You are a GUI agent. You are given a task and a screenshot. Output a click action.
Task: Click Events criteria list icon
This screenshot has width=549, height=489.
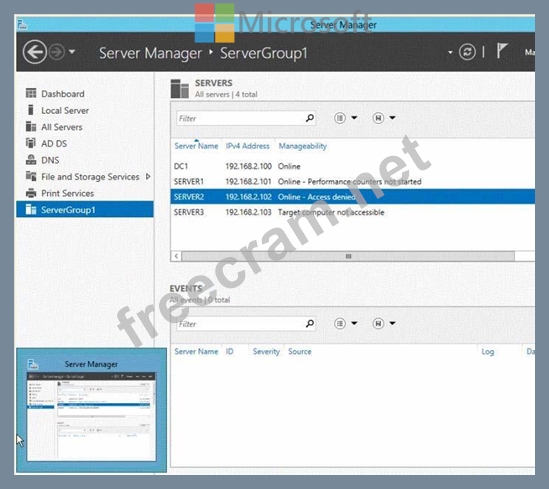pyautogui.click(x=340, y=323)
